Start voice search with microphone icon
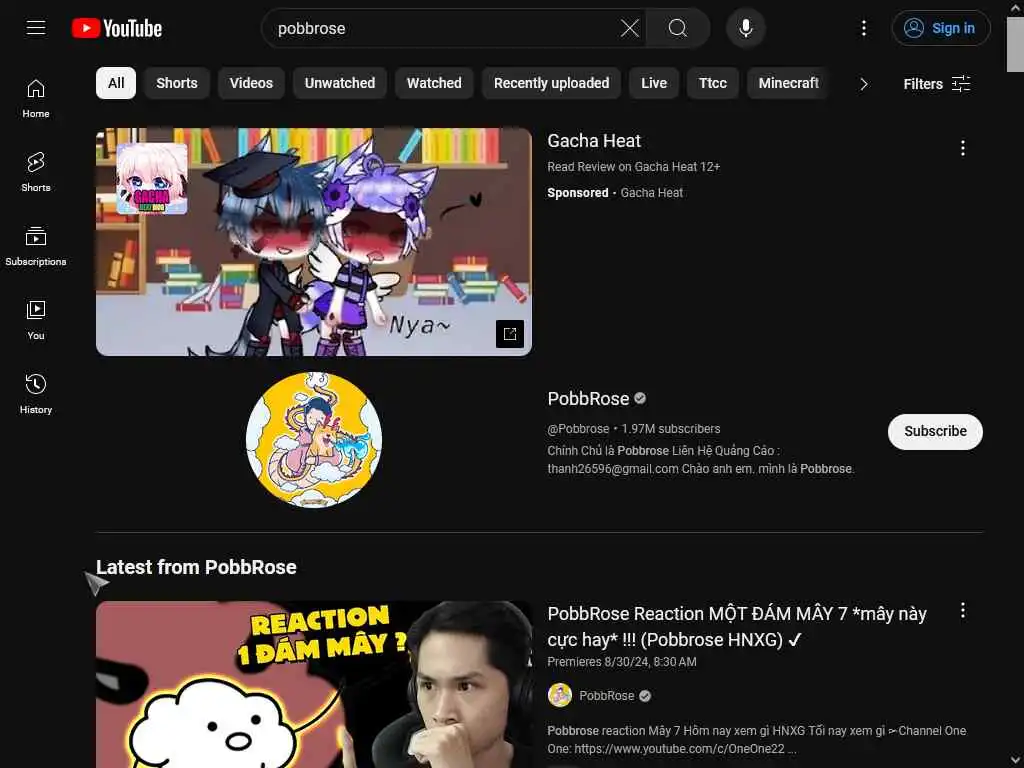 tap(746, 28)
